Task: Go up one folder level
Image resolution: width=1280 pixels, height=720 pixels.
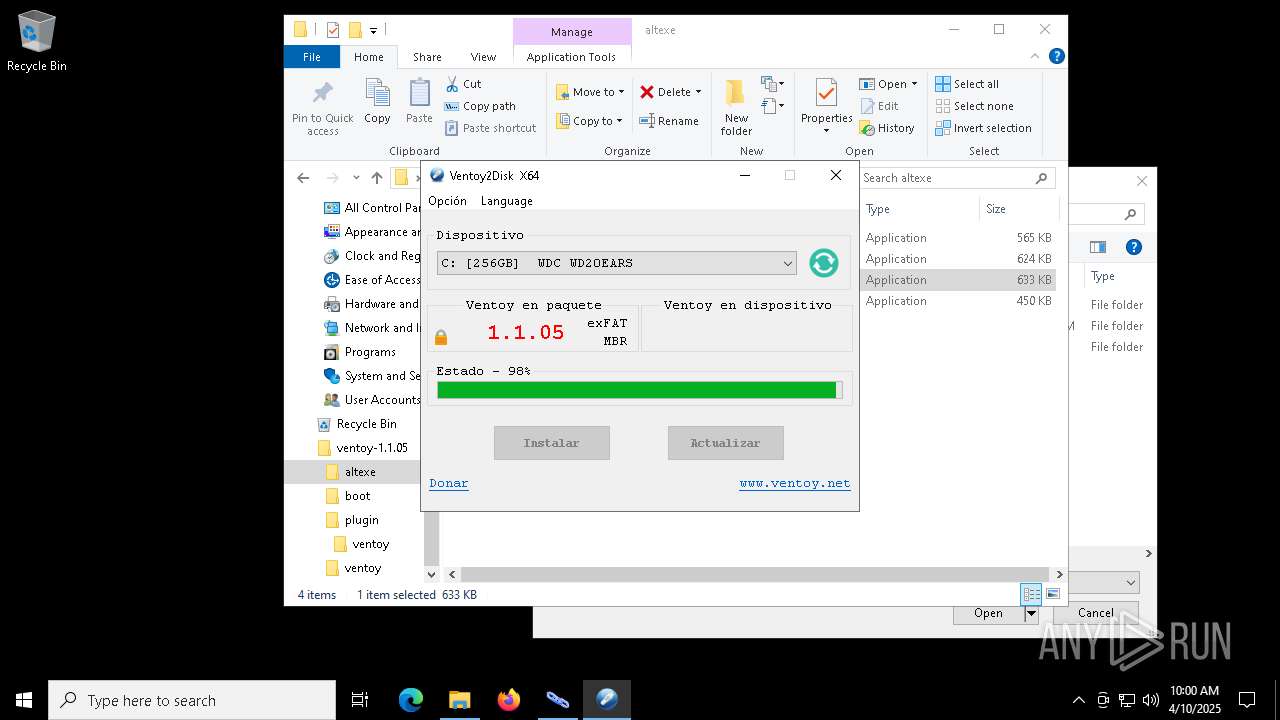Action: pyautogui.click(x=376, y=178)
